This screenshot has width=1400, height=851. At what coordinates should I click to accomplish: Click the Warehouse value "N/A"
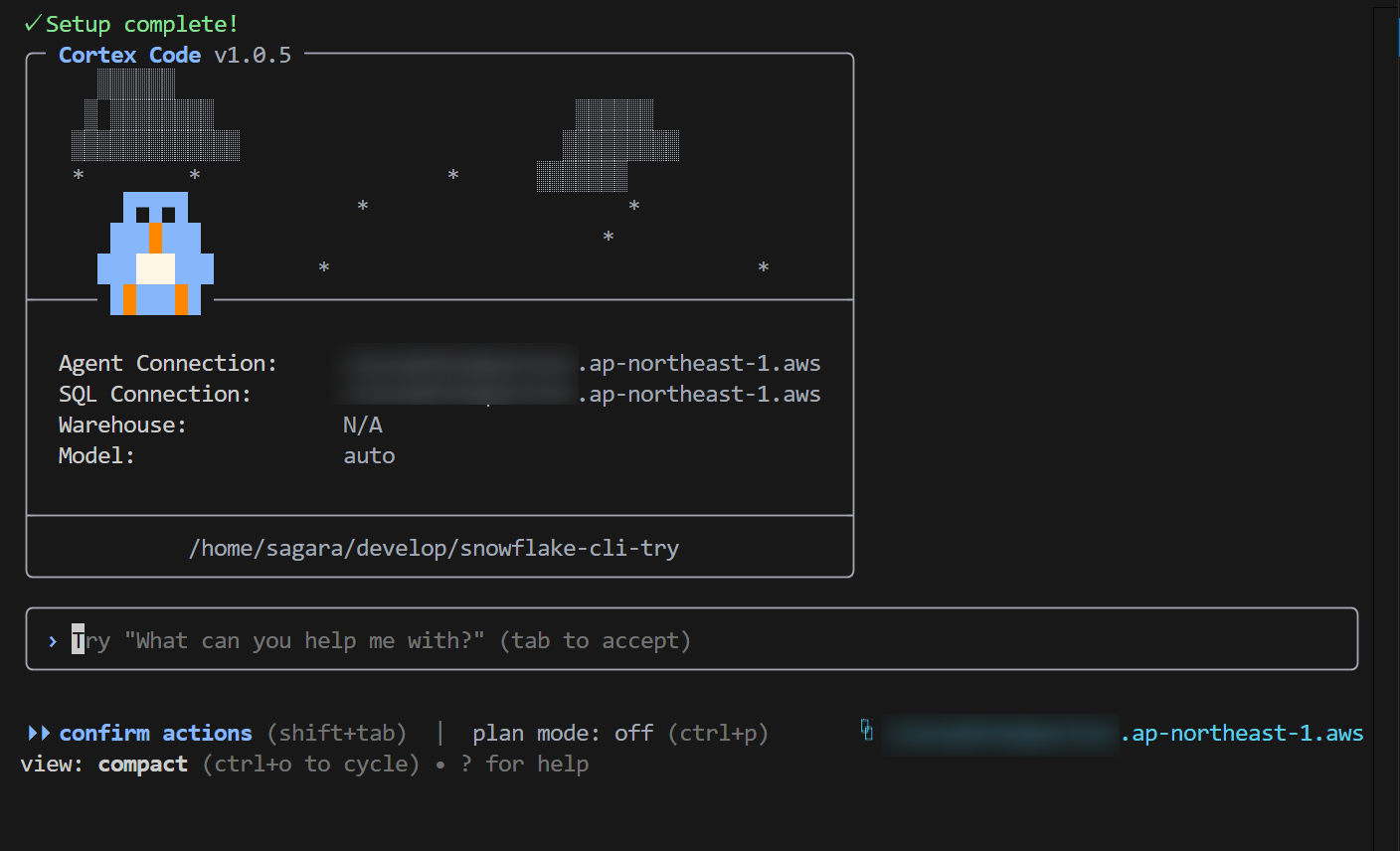click(363, 425)
